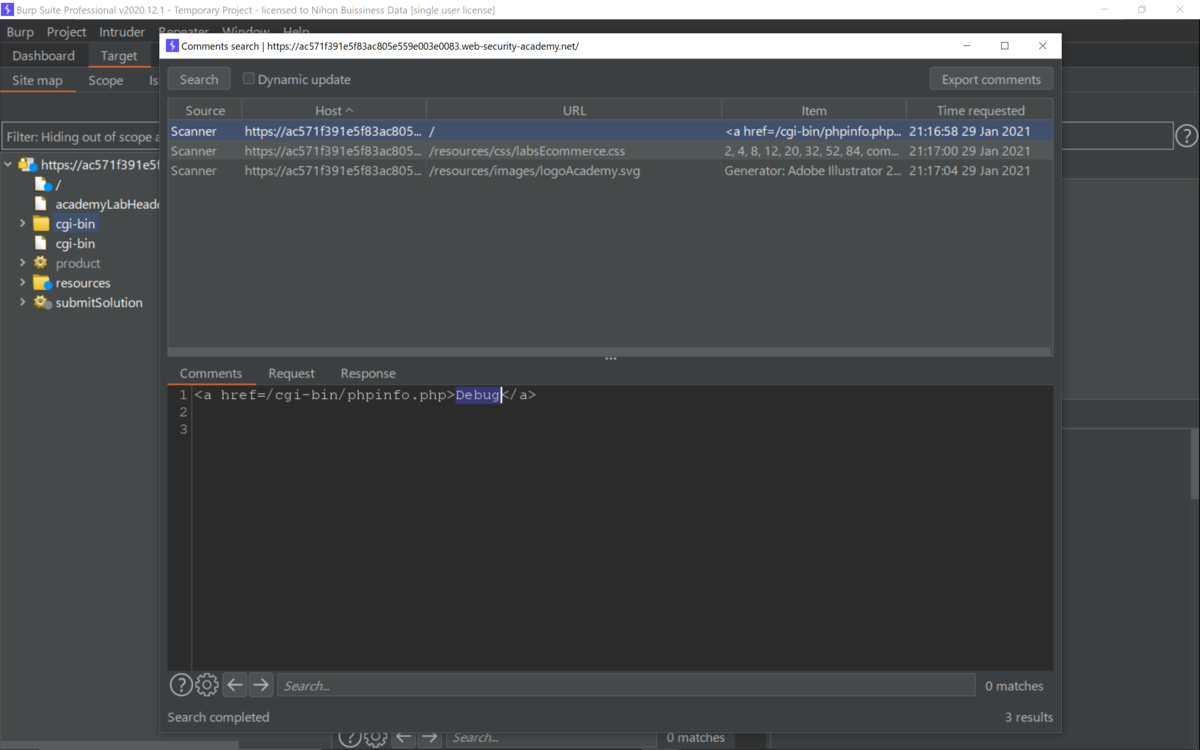Select the Comments tab in dialog

[x=211, y=373]
